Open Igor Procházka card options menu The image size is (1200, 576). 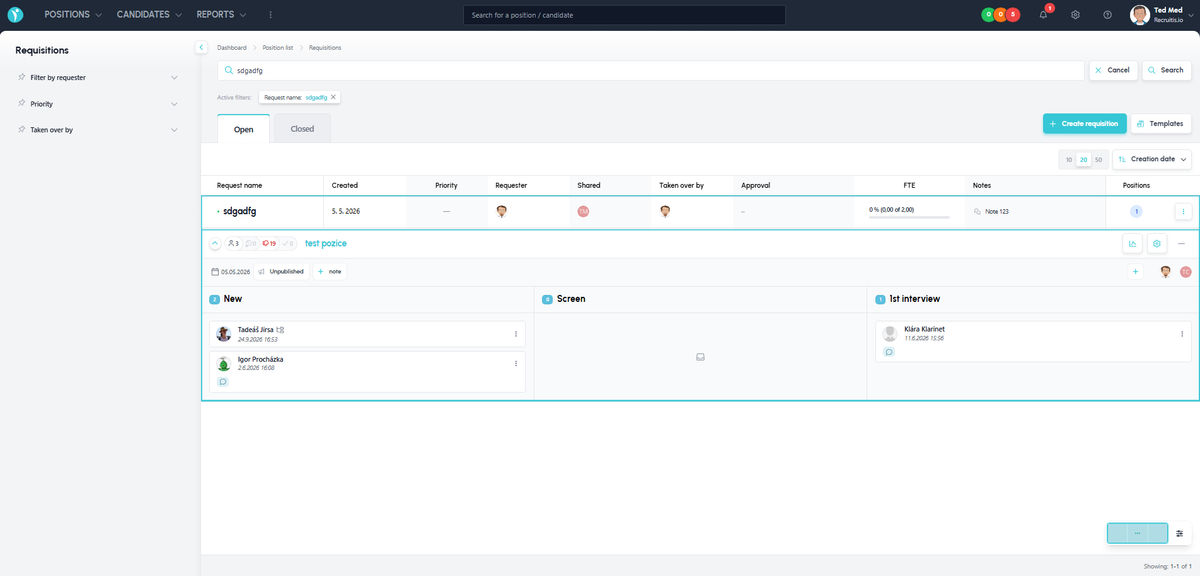pyautogui.click(x=516, y=364)
